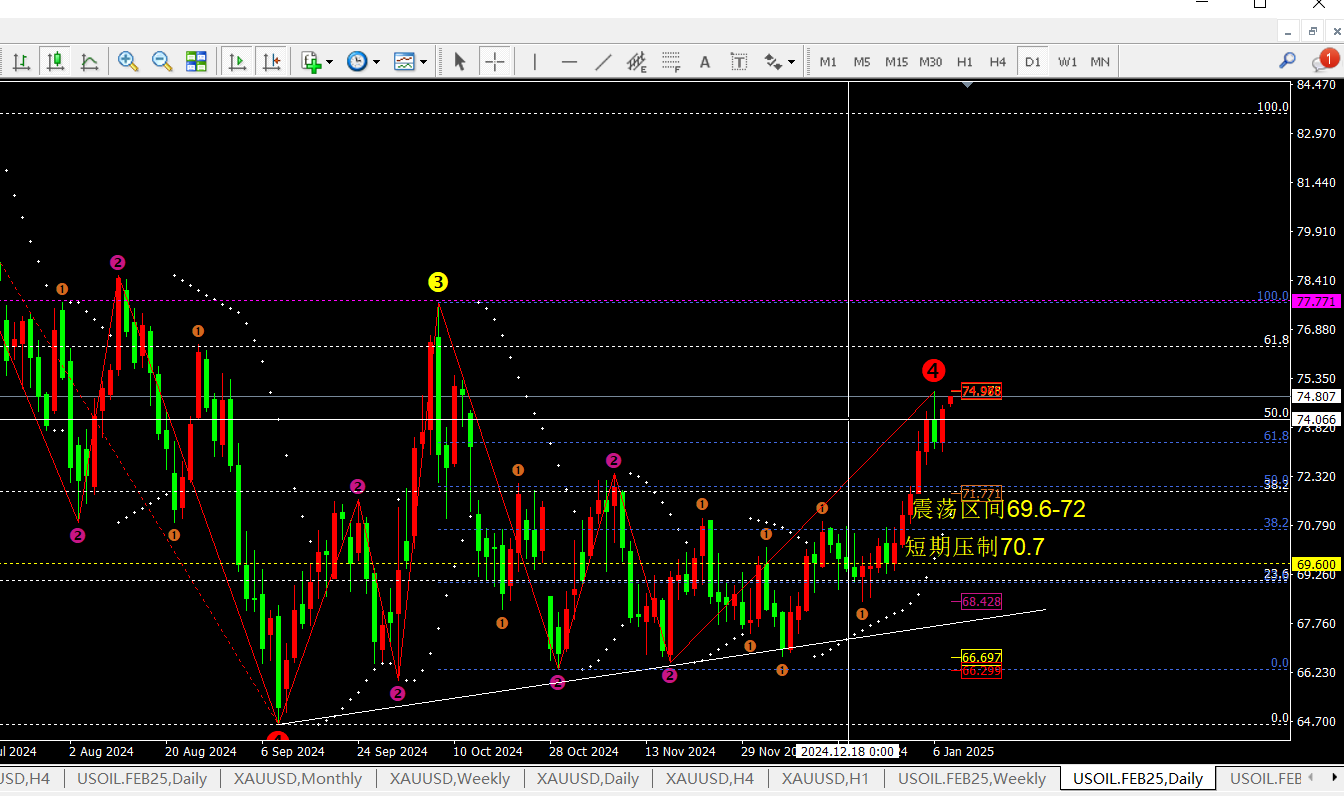Click the red wave 4 marker
This screenshot has height=796, width=1344.
pyautogui.click(x=932, y=371)
